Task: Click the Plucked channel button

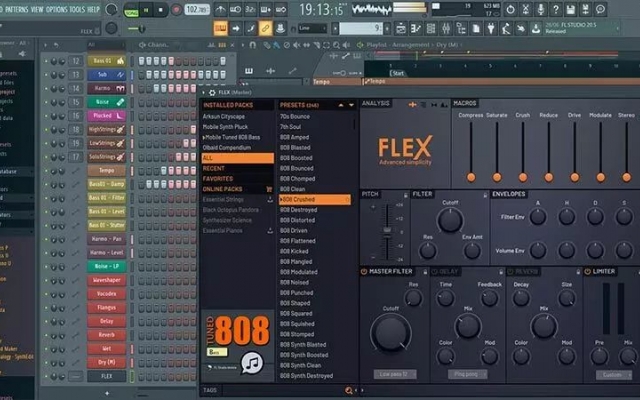Action: click(107, 116)
